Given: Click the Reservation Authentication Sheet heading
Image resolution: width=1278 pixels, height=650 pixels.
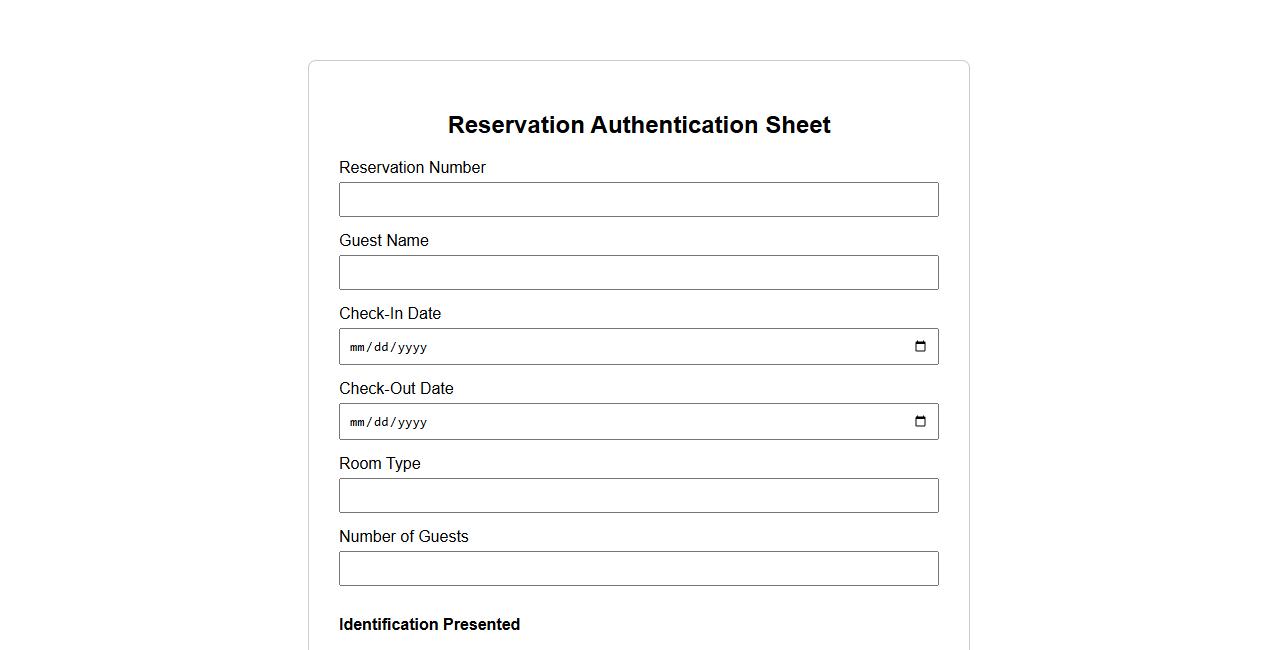Looking at the screenshot, I should click(639, 125).
